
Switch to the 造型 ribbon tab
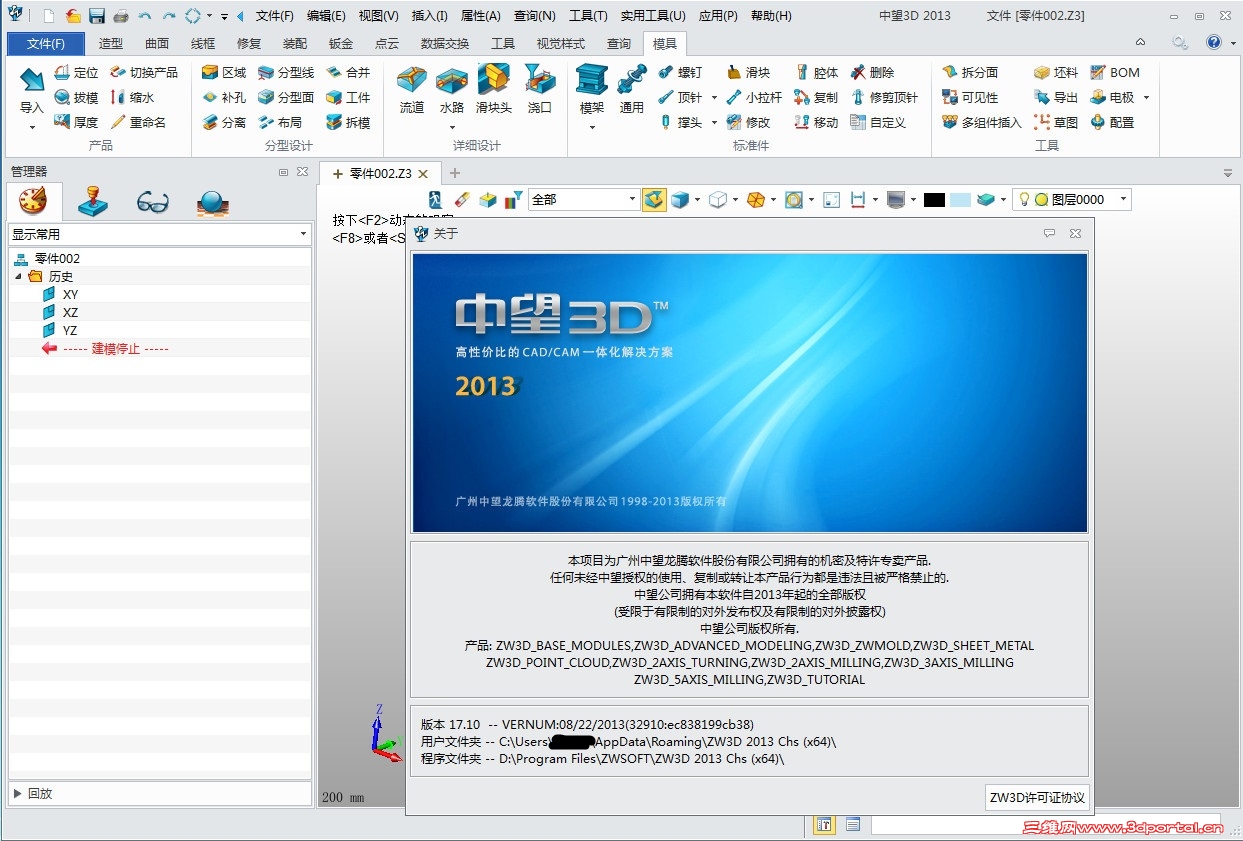click(111, 44)
